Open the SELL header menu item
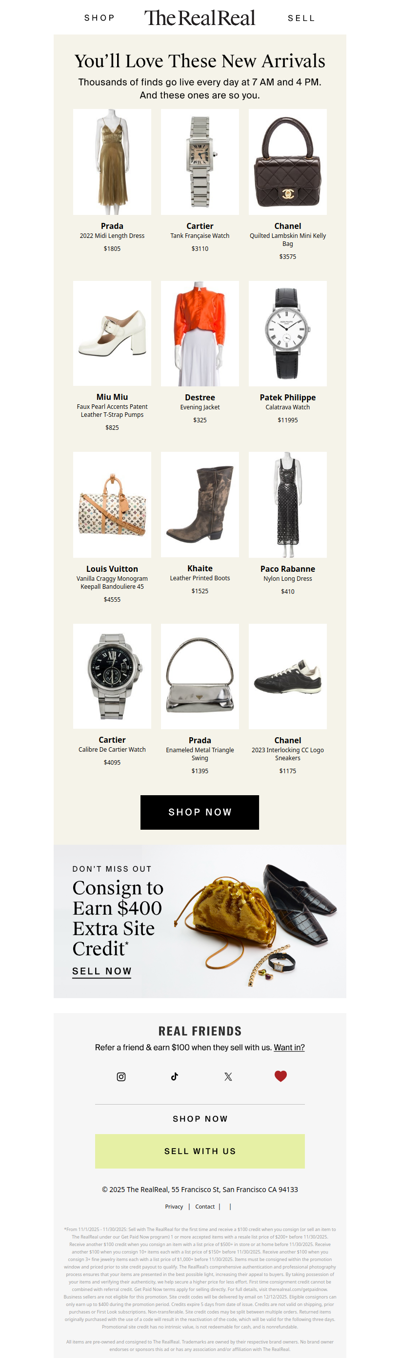The height and width of the screenshot is (1358, 400). [301, 18]
